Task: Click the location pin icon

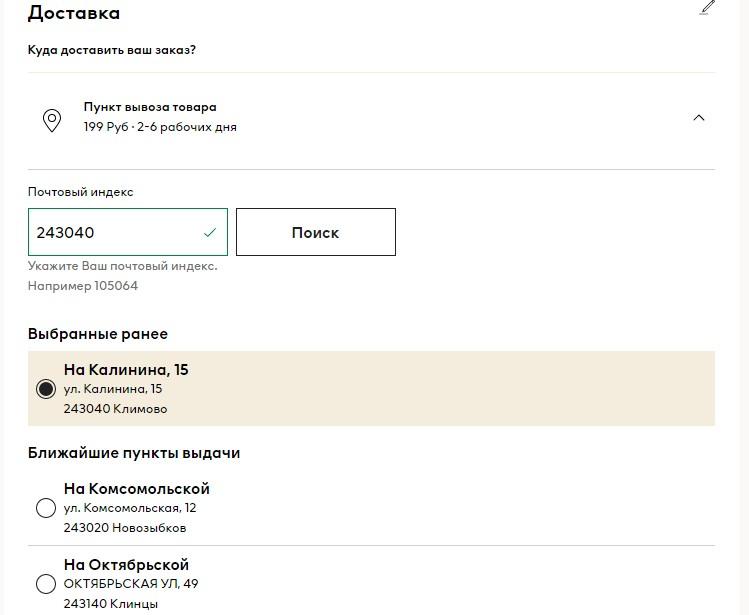Action: pos(52,120)
